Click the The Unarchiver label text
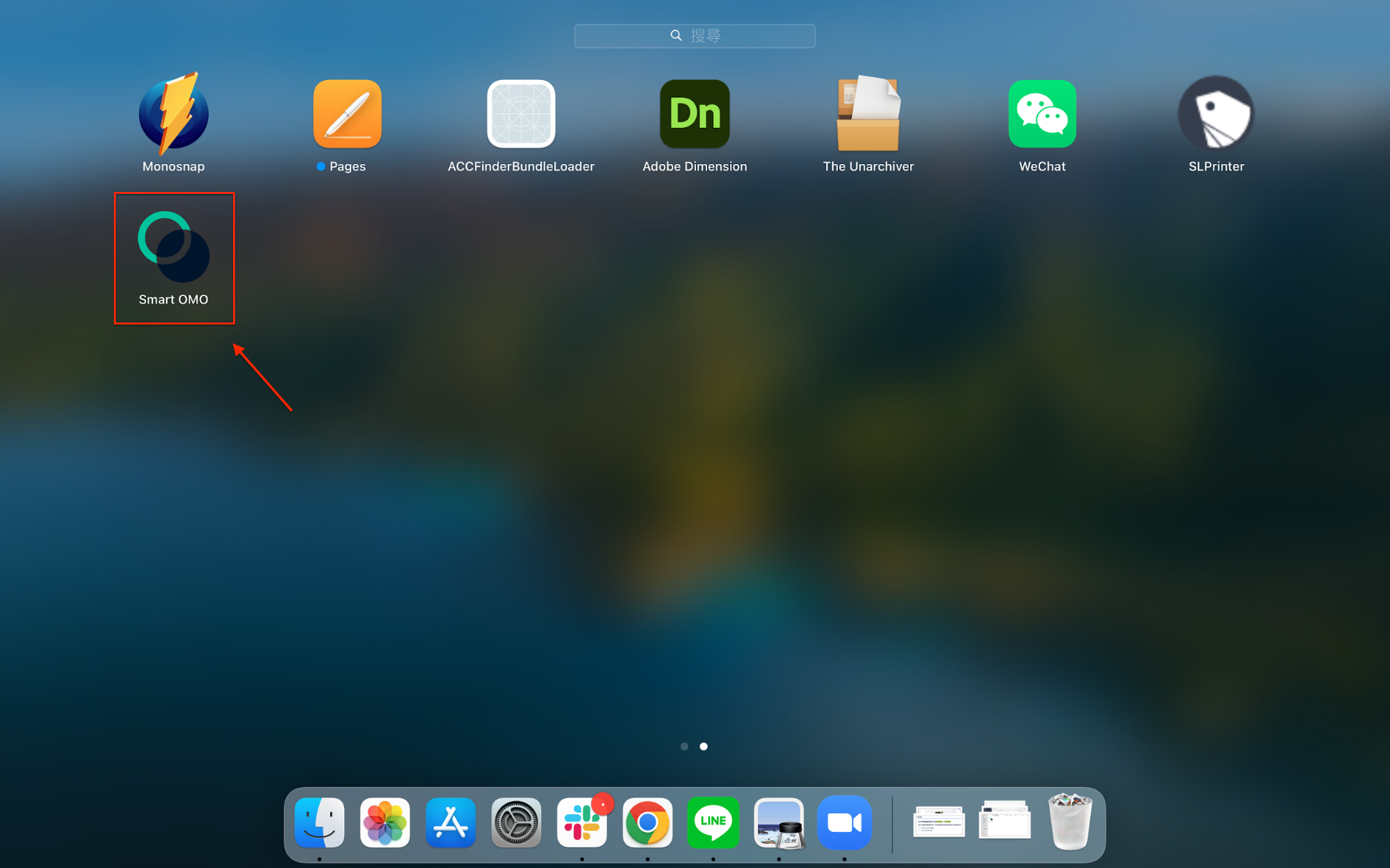The width and height of the screenshot is (1390, 868). click(868, 167)
